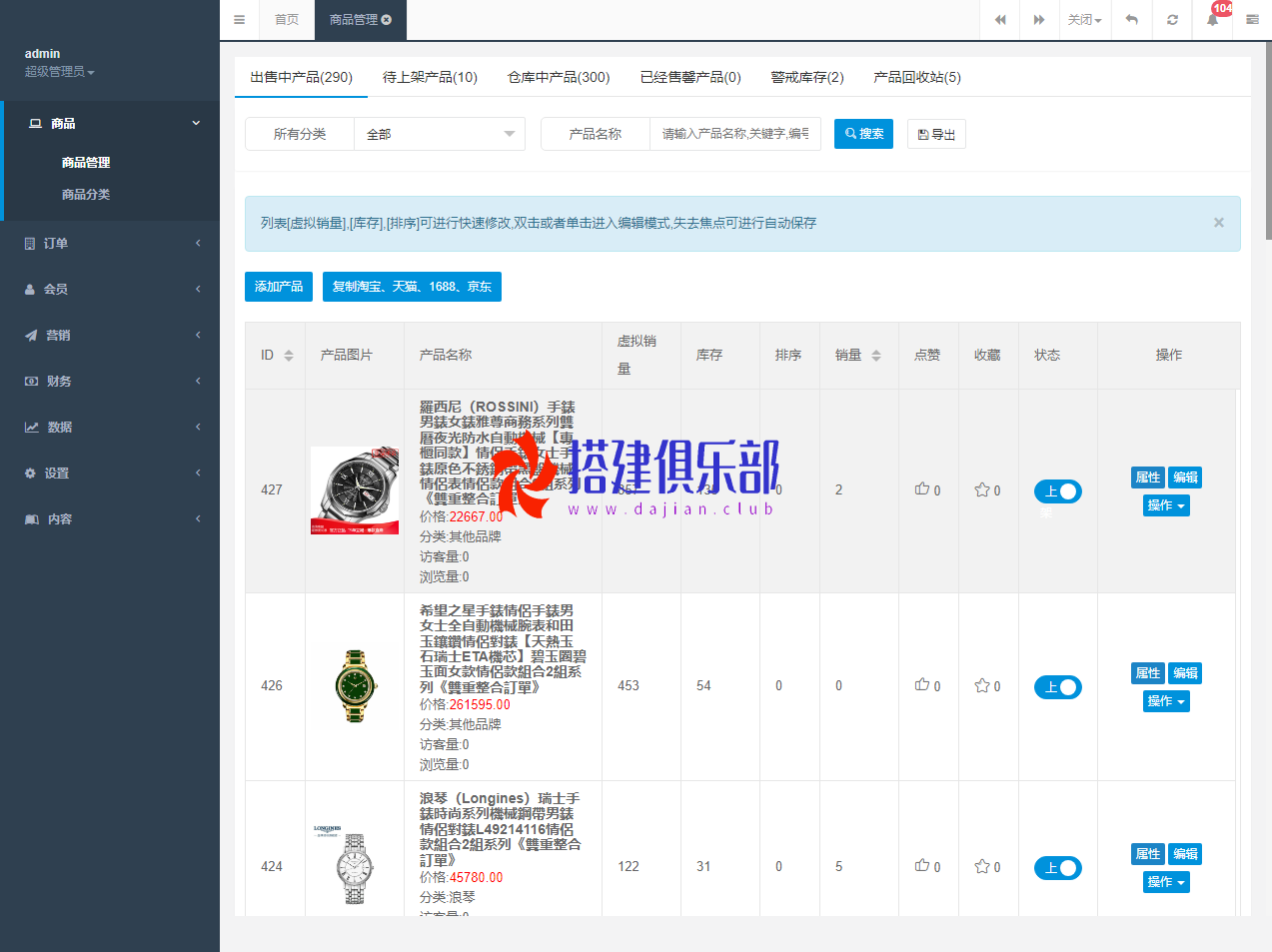Viewport: 1272px width, 952px height.
Task: Select the 警戒库存(2) tab
Action: click(807, 77)
